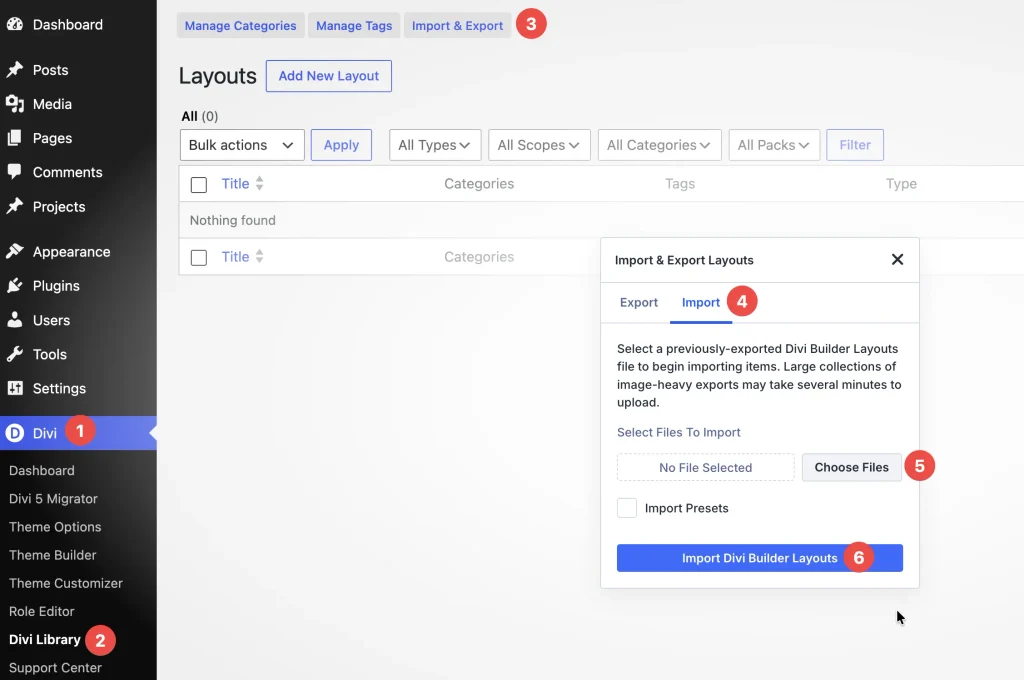The width and height of the screenshot is (1024, 680).
Task: Open Theme Builder in the Divi submenu
Action: pos(52,555)
